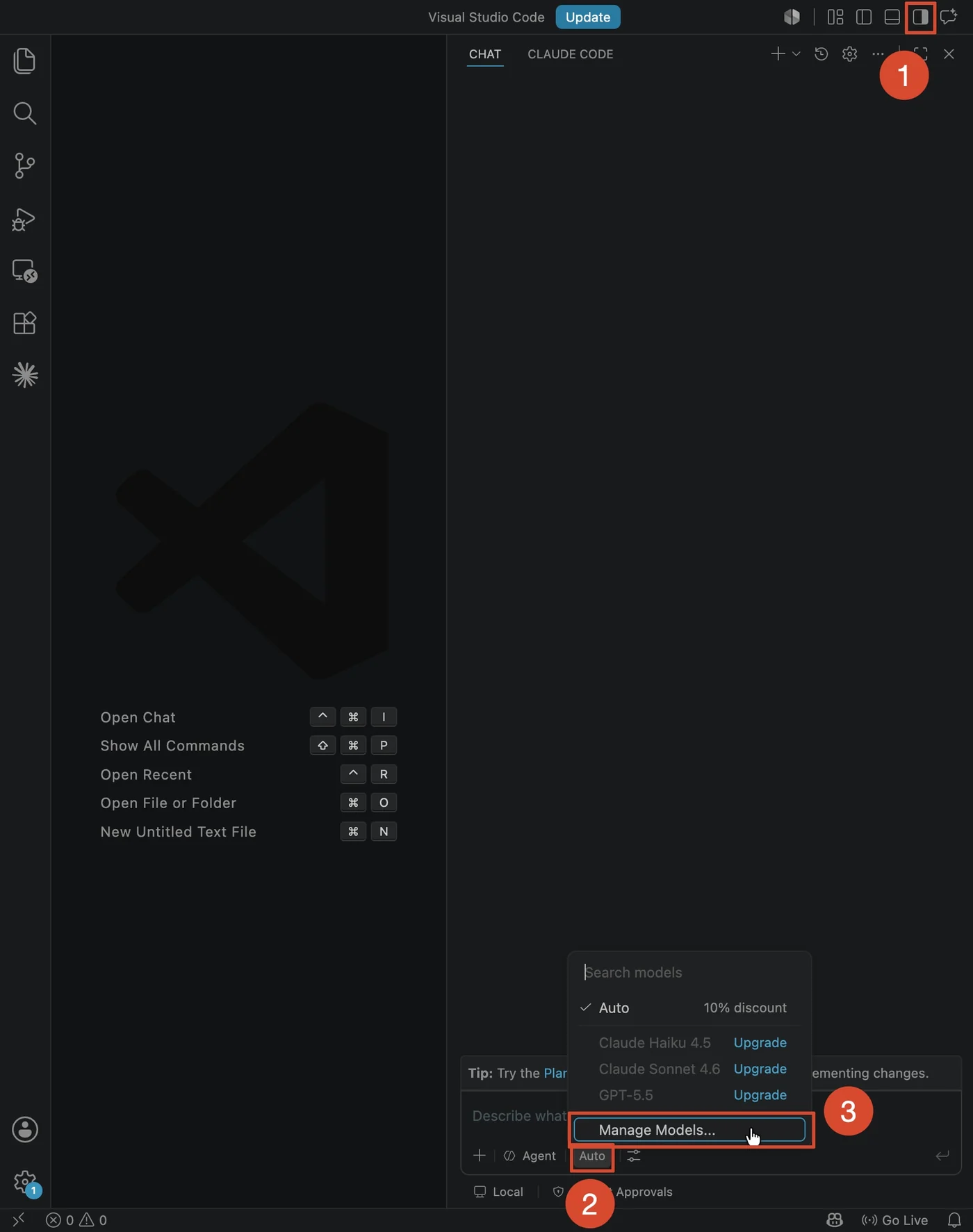The height and width of the screenshot is (1232, 973).
Task: Open the Local session target picker
Action: 498,1192
